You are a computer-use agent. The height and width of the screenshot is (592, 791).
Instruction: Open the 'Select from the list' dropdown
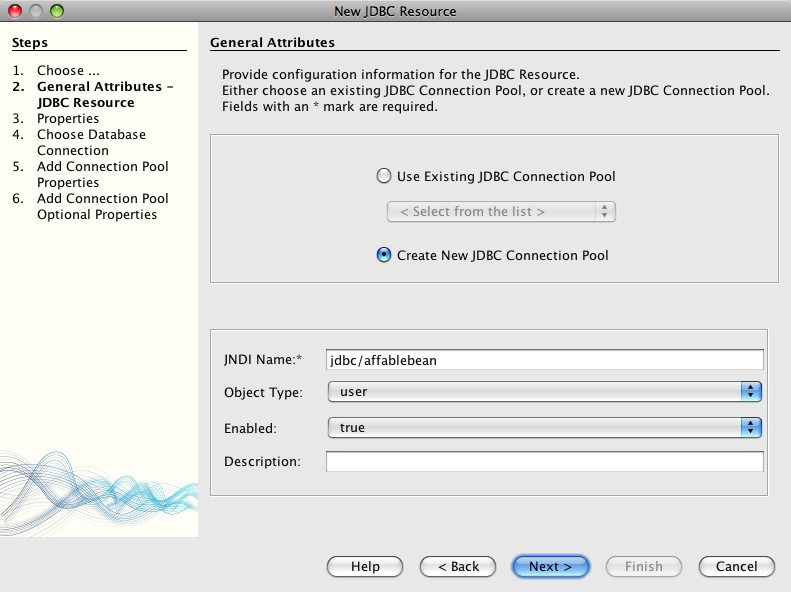[500, 211]
